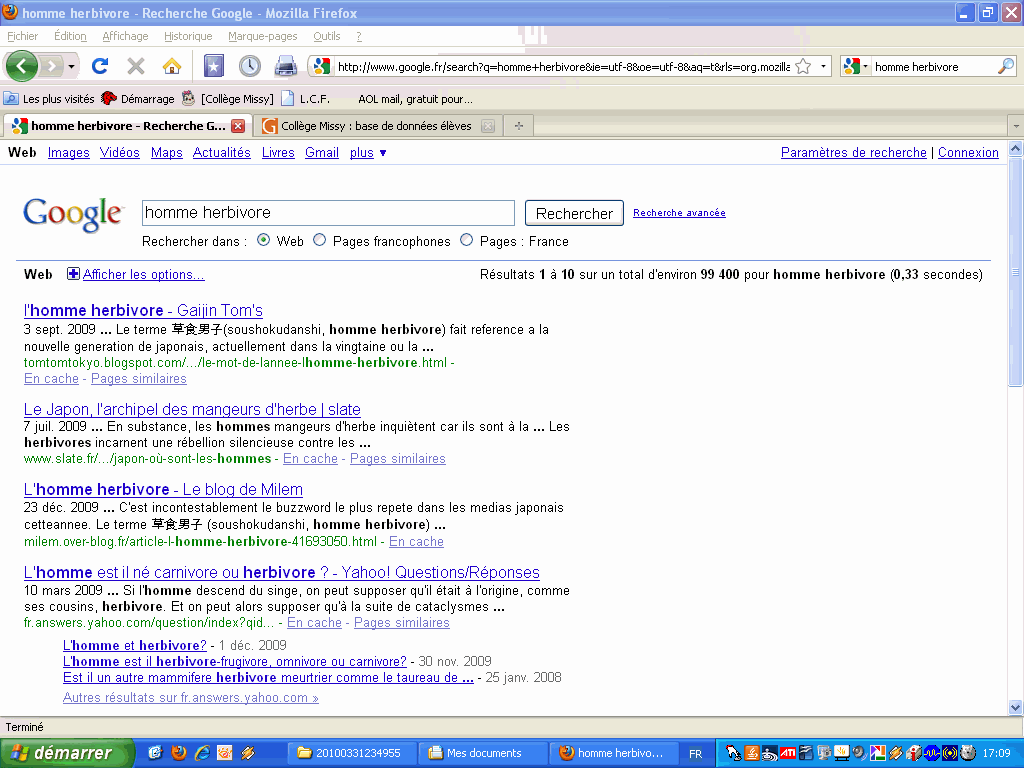
Task: Open a new tab with plus button
Action: point(519,125)
